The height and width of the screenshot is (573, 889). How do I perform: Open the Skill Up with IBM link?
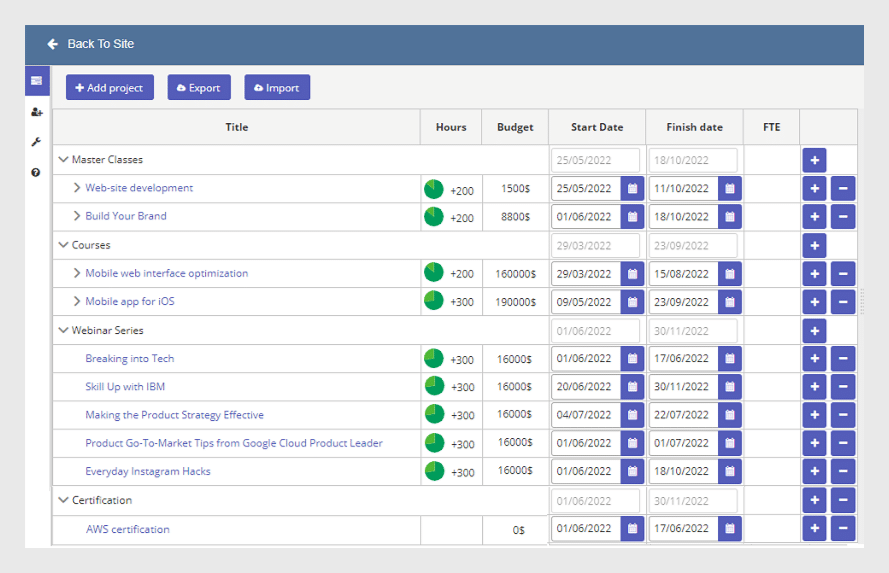125,387
